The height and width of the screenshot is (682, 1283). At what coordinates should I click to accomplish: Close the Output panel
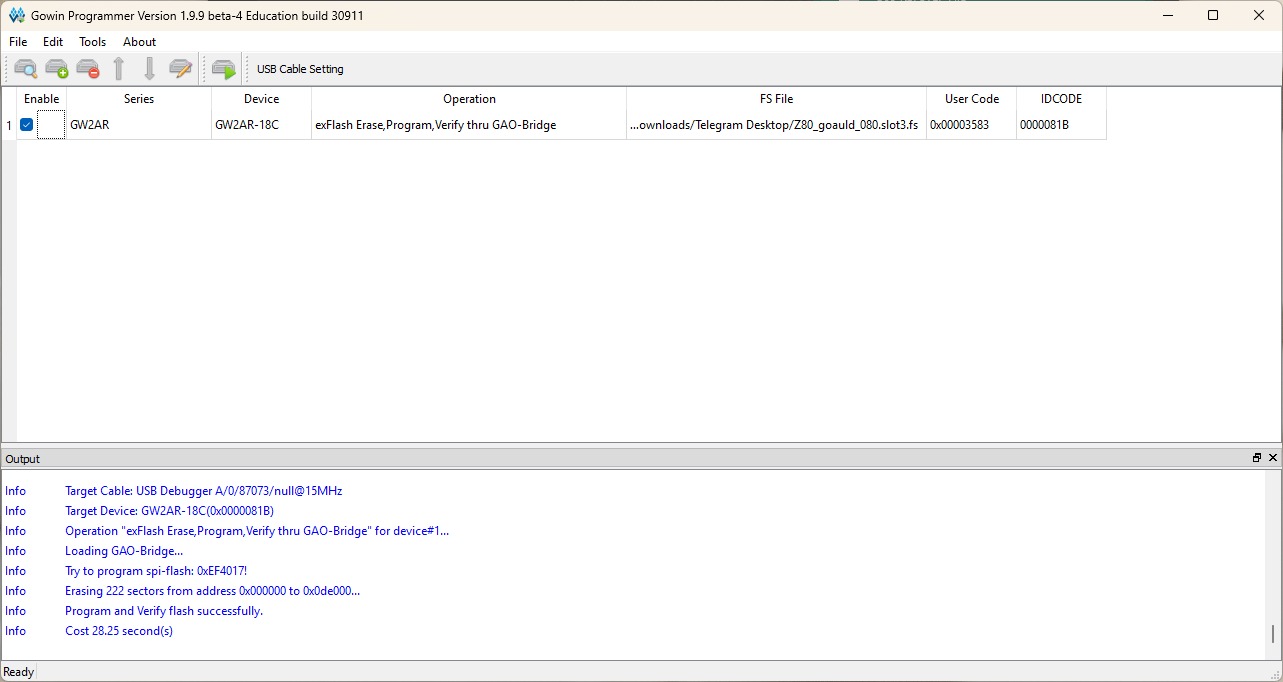(x=1273, y=458)
